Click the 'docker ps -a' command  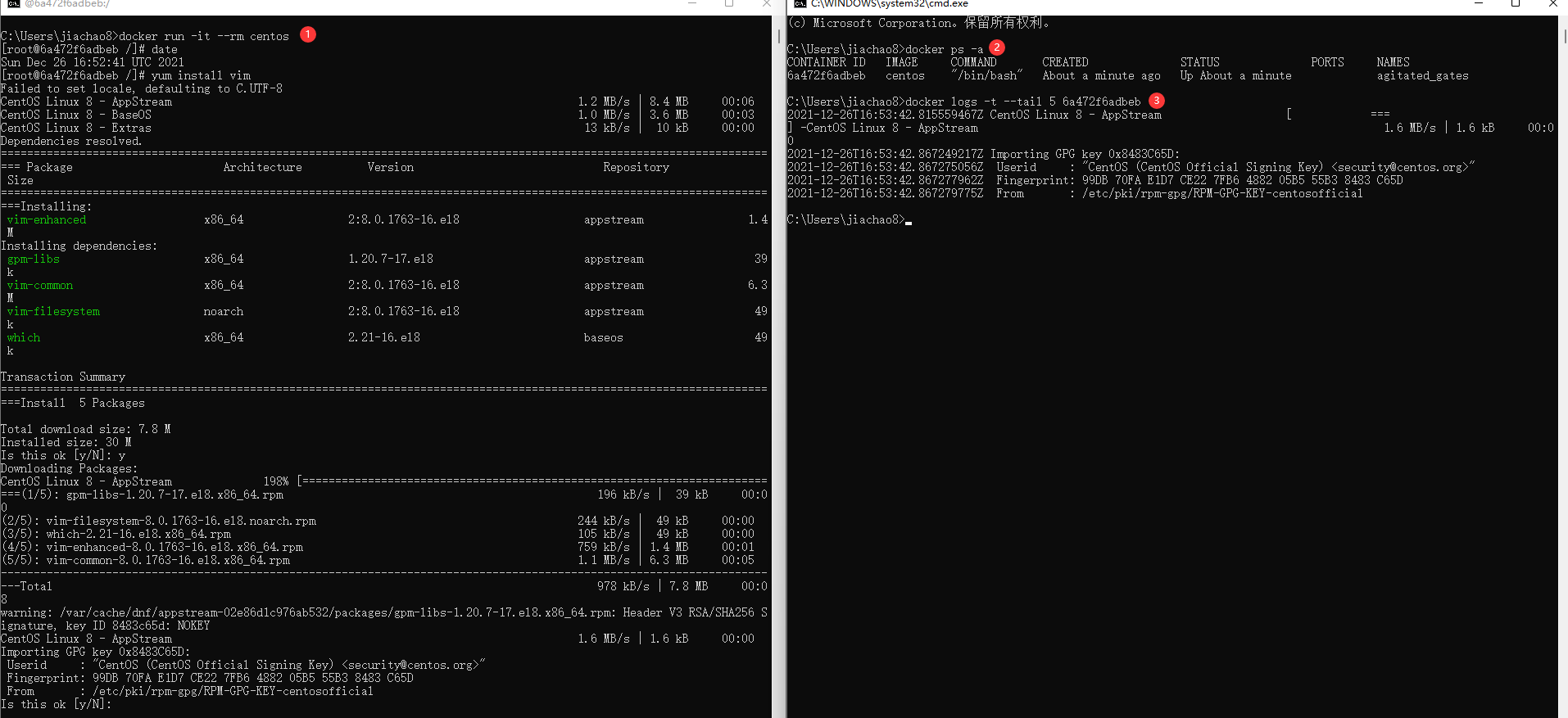click(x=945, y=49)
